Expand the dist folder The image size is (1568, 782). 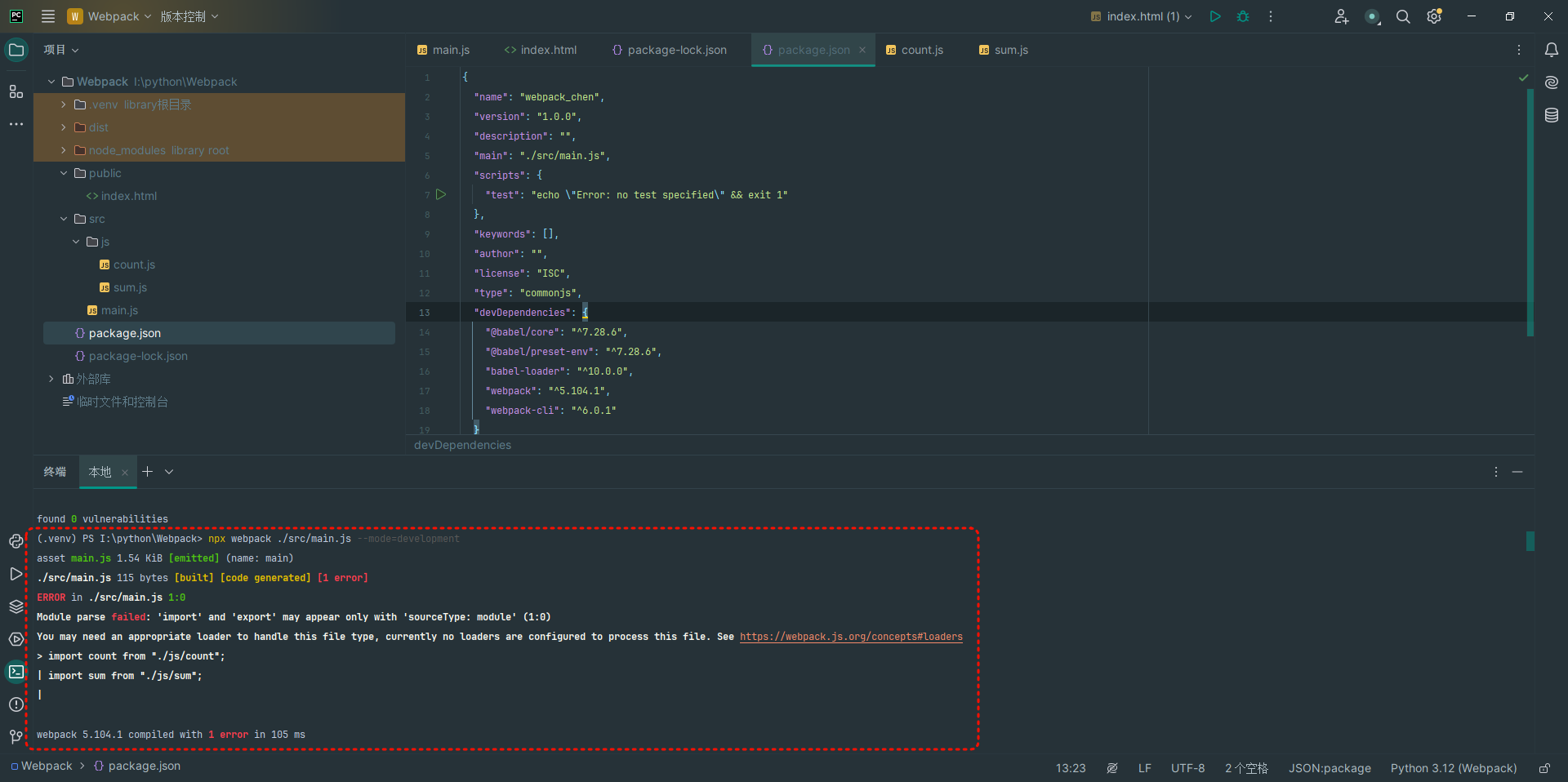click(x=64, y=127)
